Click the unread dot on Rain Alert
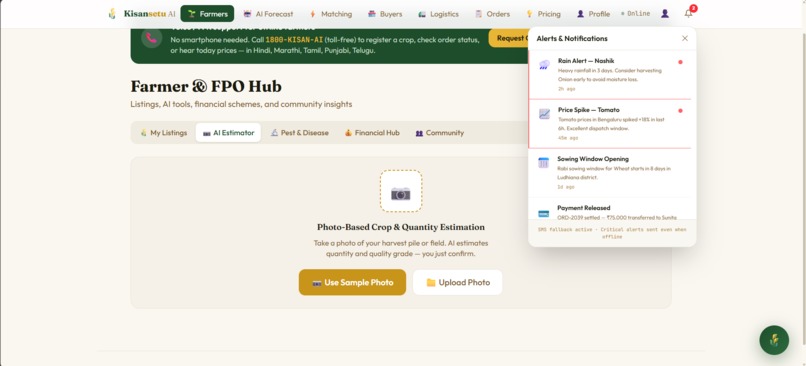Screen dimensions: 806x366 [x=680, y=62]
